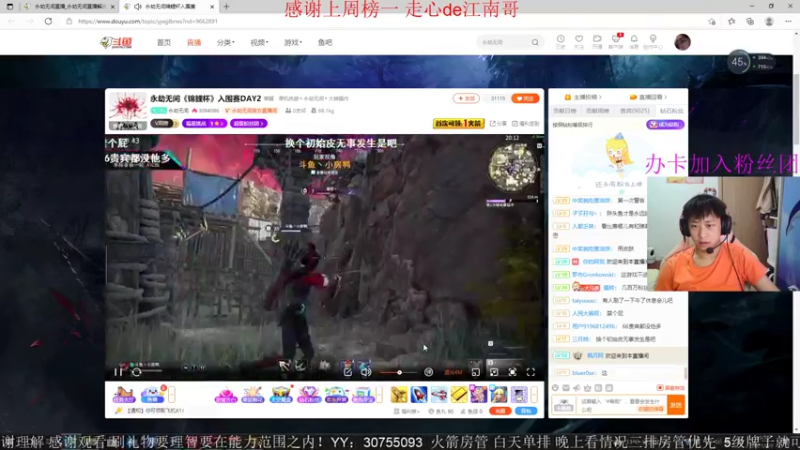Image resolution: width=800 pixels, height=450 pixels.
Task: Switch to the 贡献日榜 tab
Action: click(564, 111)
